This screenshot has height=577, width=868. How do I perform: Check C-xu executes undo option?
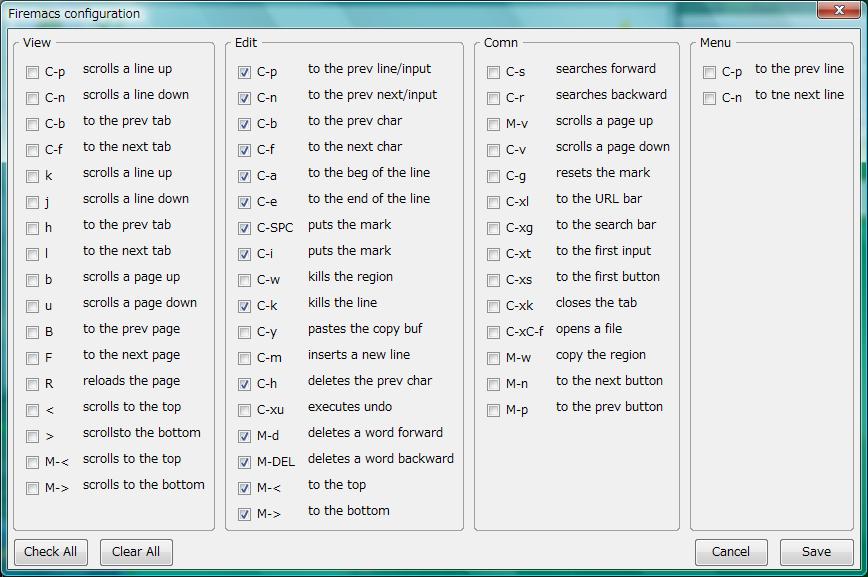(x=244, y=411)
